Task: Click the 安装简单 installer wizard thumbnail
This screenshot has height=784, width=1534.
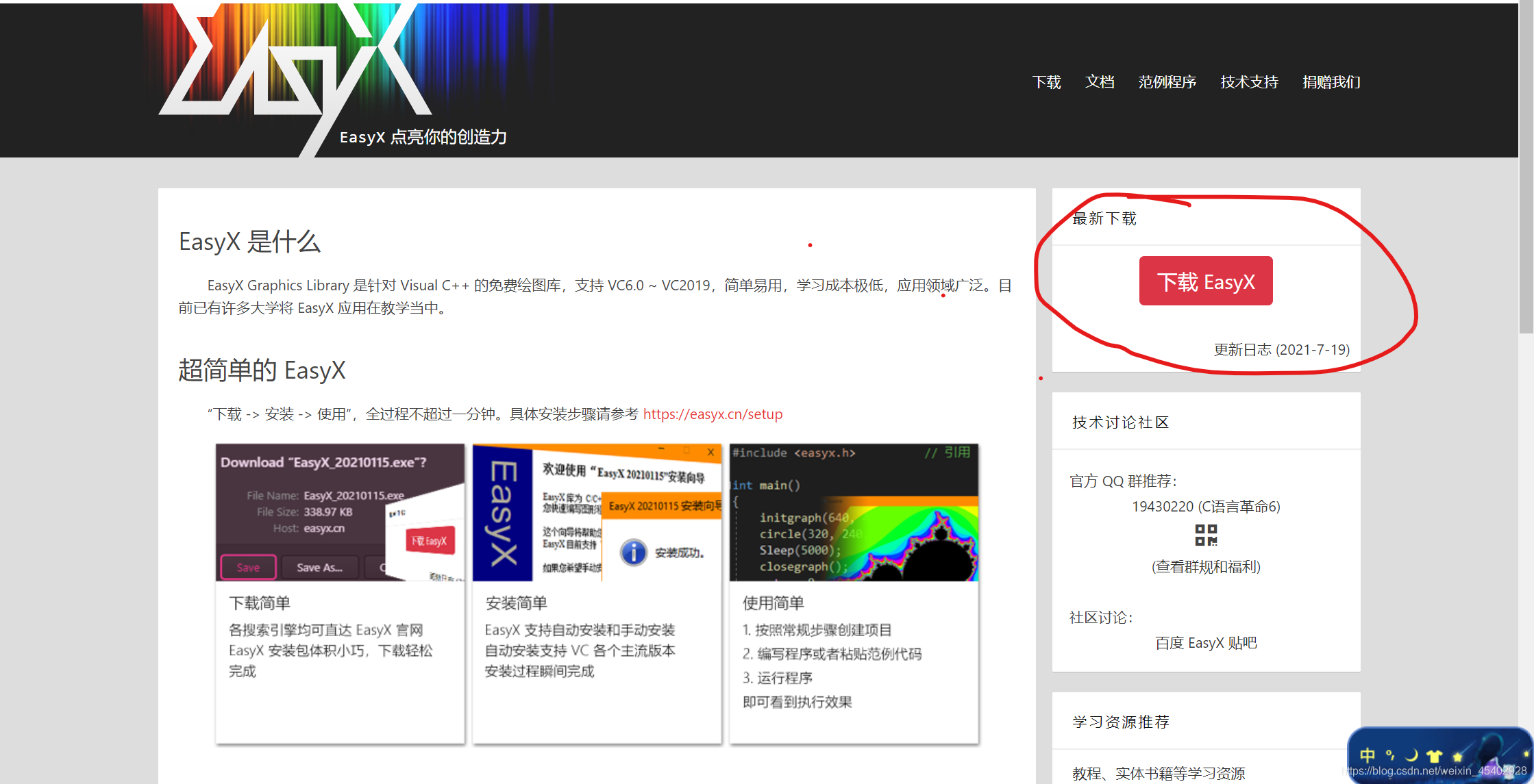Action: coord(597,512)
